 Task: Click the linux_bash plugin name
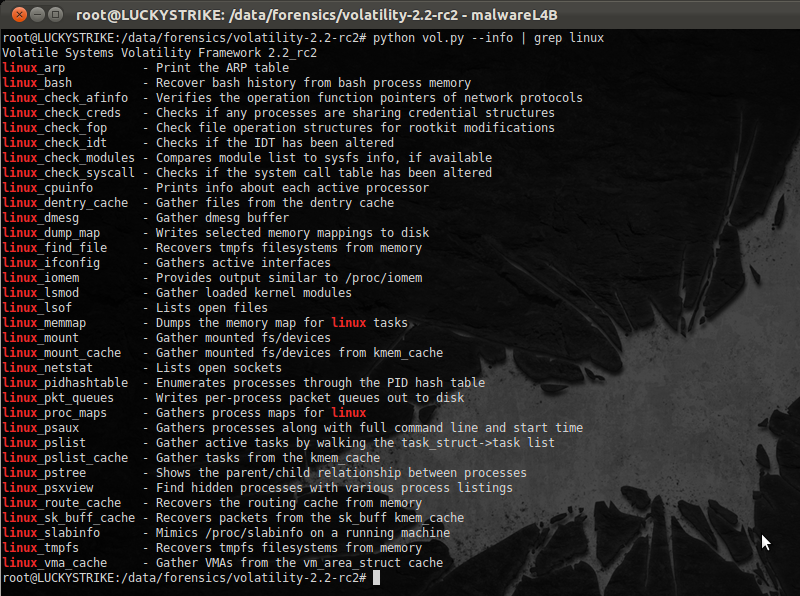tap(37, 83)
